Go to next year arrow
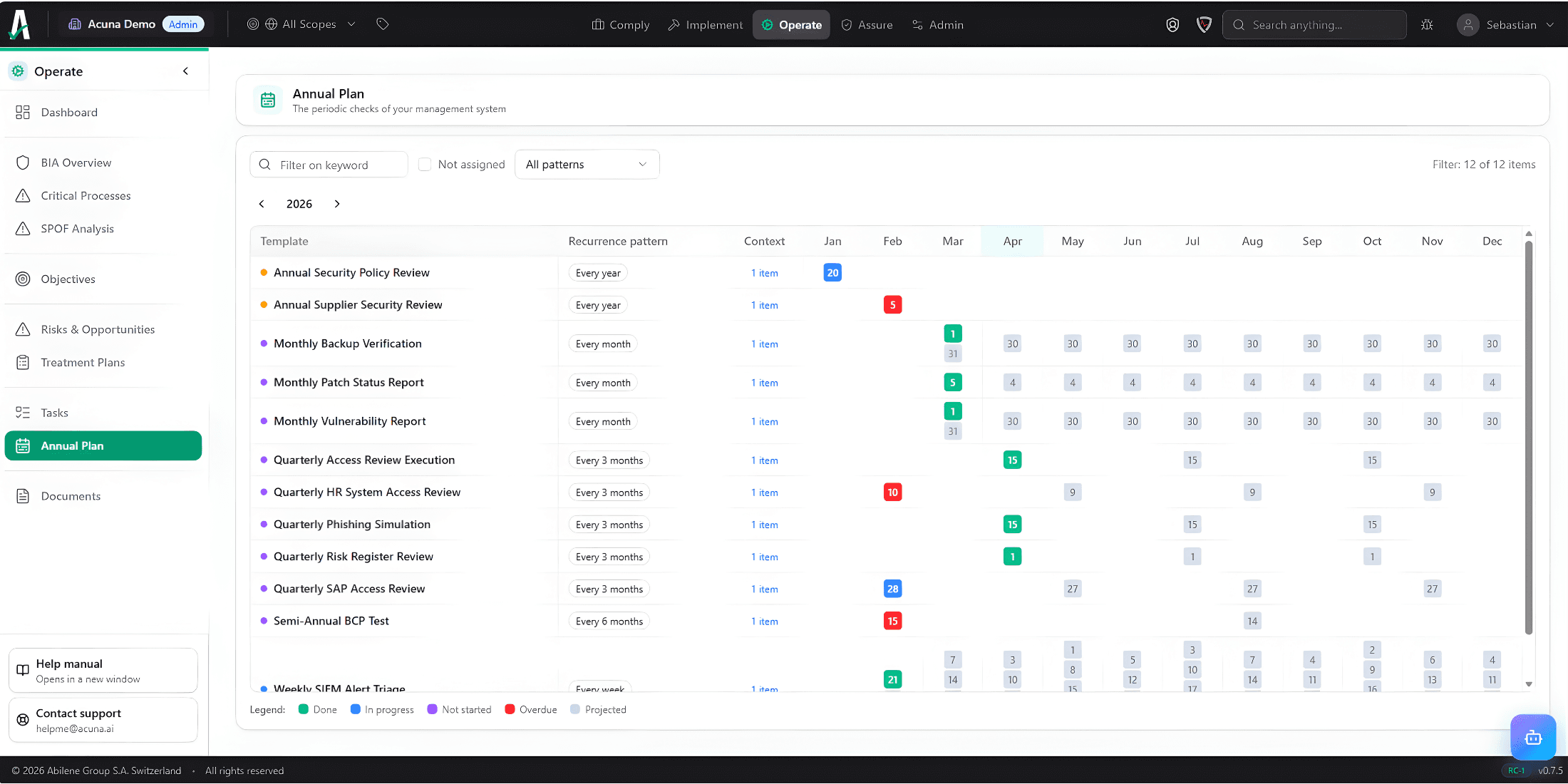The width and height of the screenshot is (1568, 784). pyautogui.click(x=337, y=204)
